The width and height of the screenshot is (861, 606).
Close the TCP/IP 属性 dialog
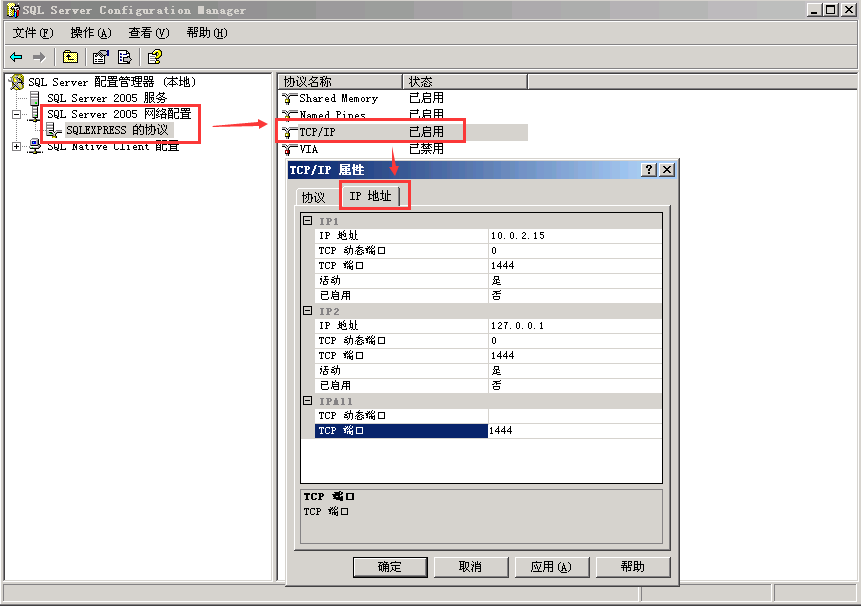pos(667,170)
